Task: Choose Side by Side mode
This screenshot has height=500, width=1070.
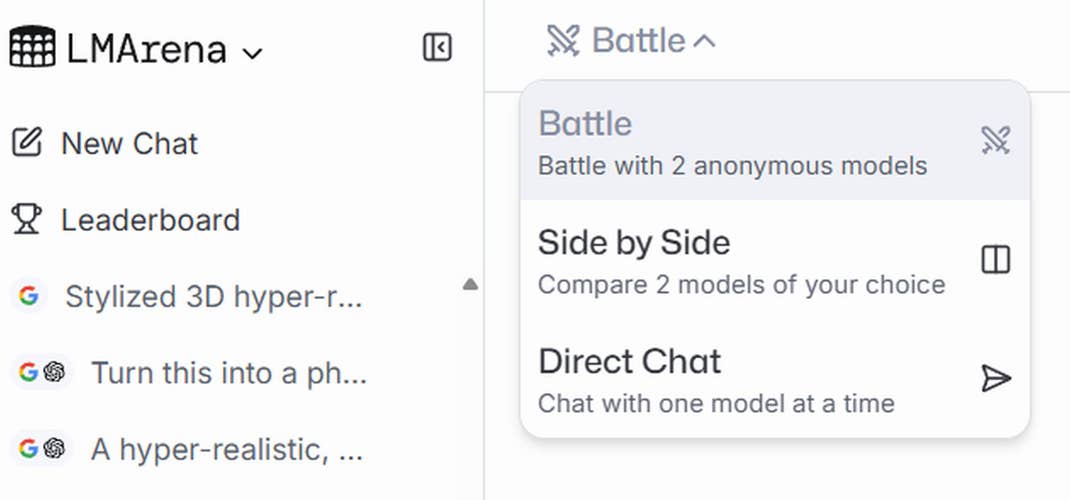Action: click(741, 260)
